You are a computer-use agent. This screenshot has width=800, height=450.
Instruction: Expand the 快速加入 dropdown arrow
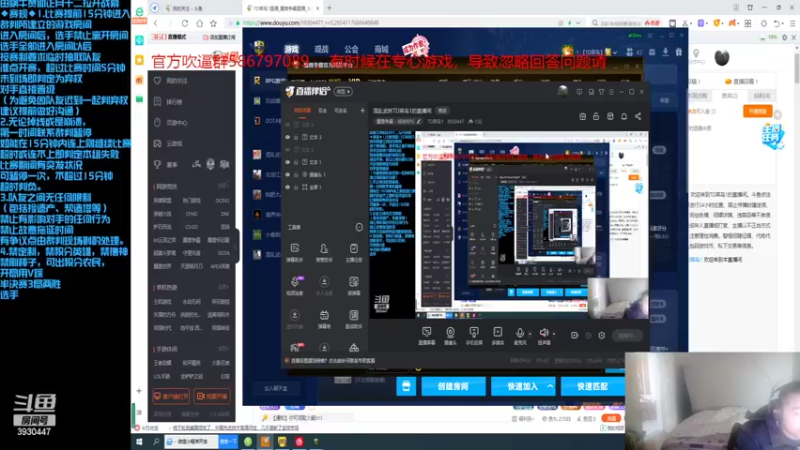point(550,386)
